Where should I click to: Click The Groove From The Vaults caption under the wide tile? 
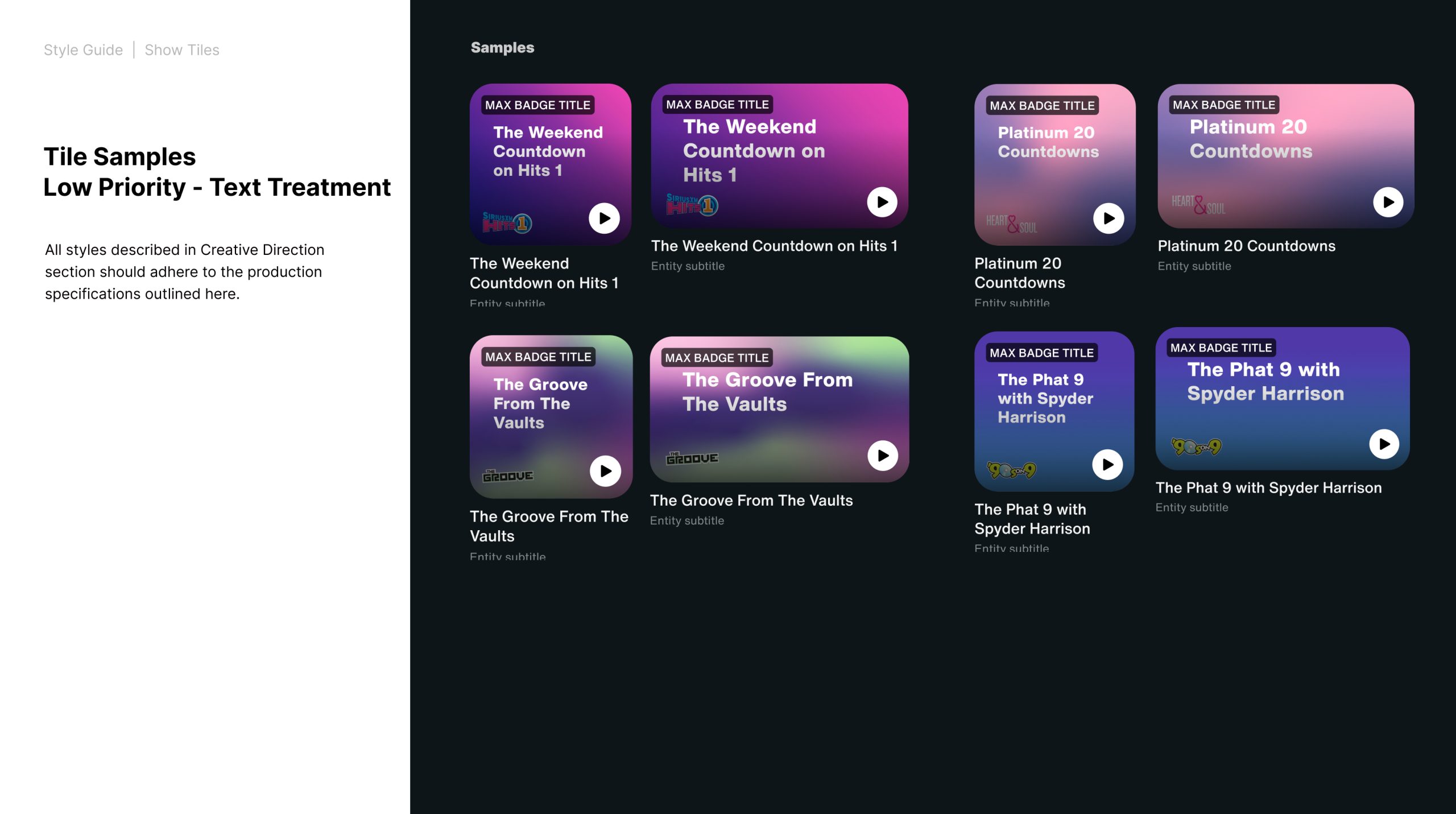(751, 501)
